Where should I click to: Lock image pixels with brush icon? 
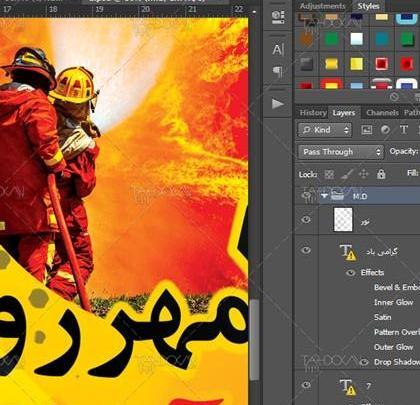tap(347, 174)
